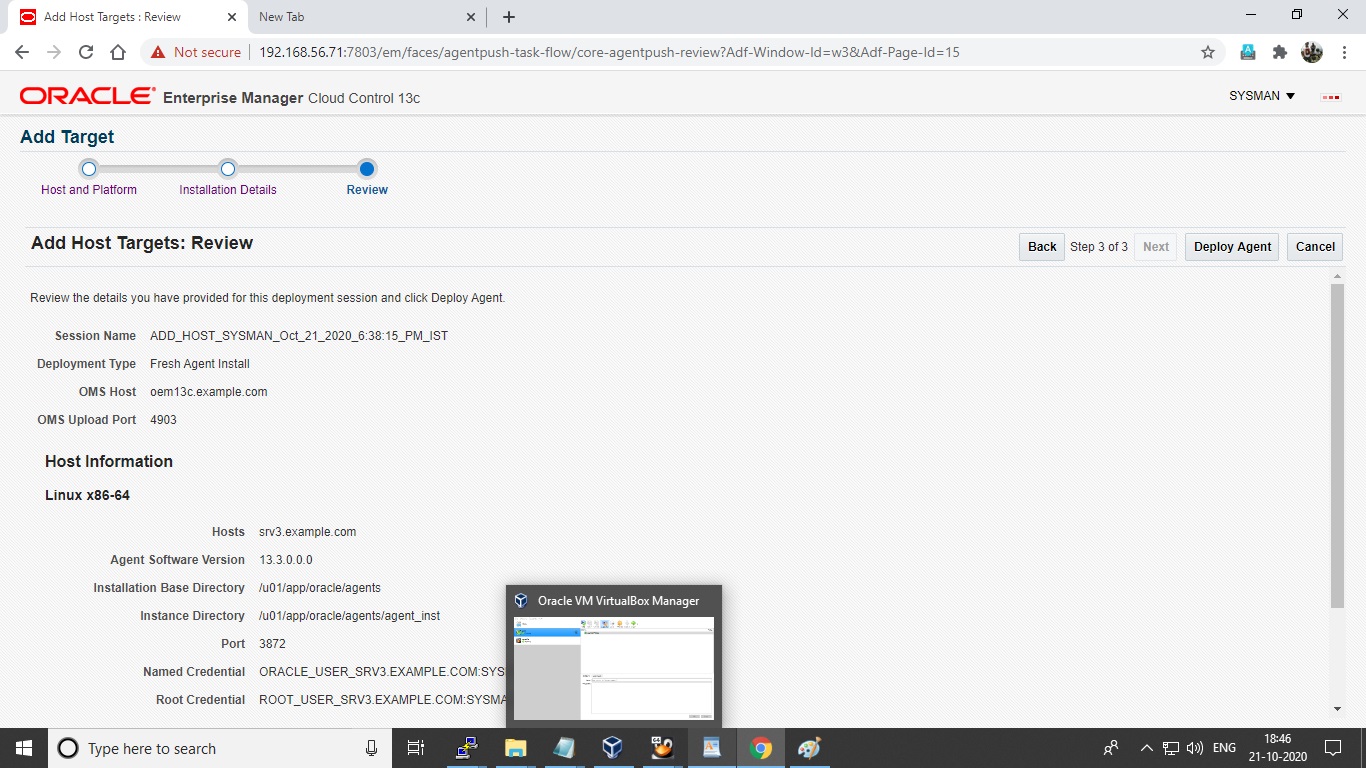Image resolution: width=1366 pixels, height=768 pixels.
Task: Open the GIMP paint palette taskbar icon
Action: tap(809, 747)
